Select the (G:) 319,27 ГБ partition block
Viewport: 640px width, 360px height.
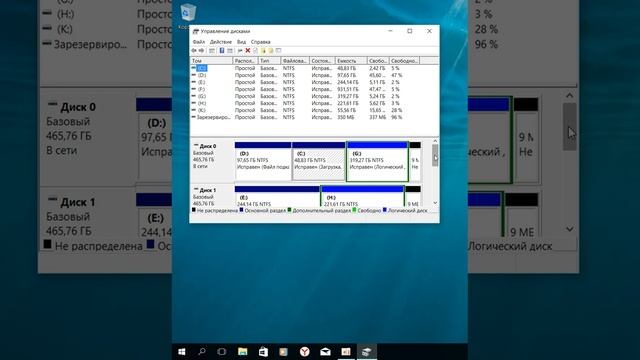377,161
